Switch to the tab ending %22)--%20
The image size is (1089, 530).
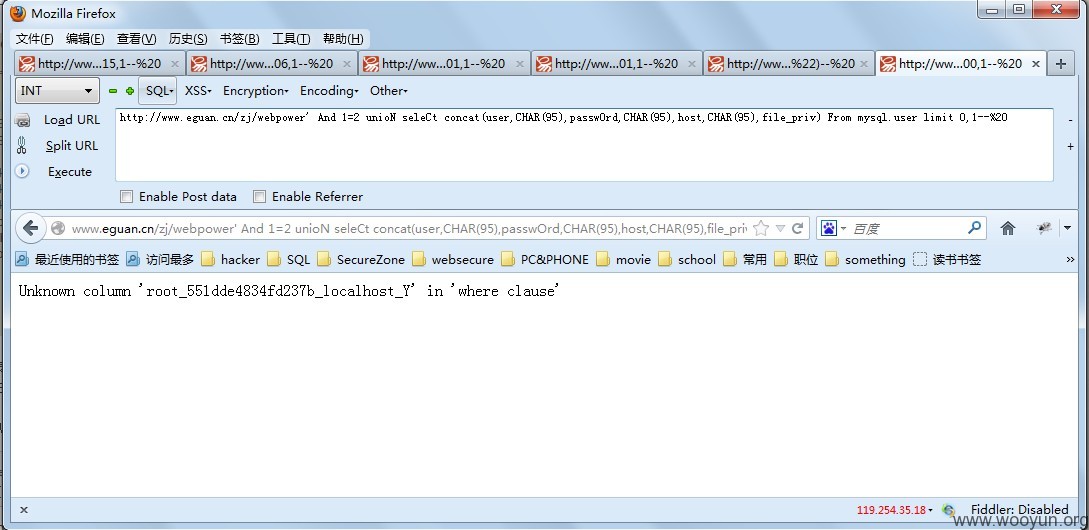[x=789, y=64]
